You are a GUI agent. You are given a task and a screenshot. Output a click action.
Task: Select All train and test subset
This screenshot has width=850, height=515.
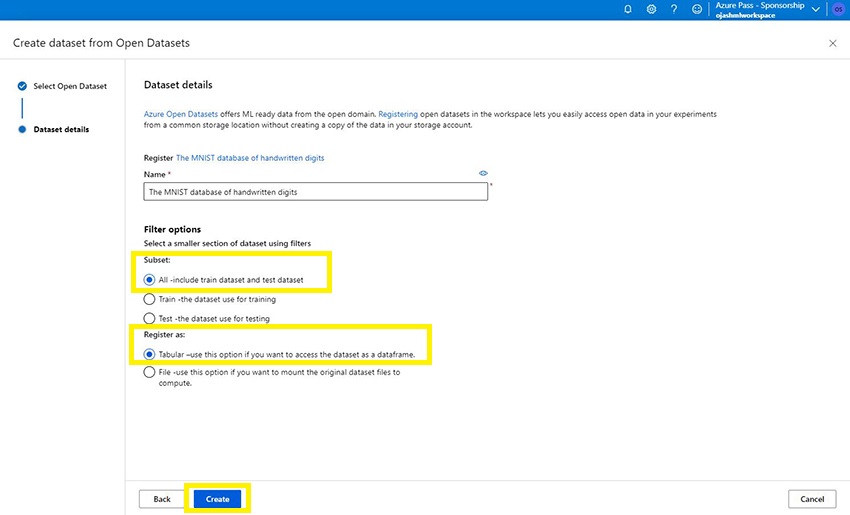[149, 280]
